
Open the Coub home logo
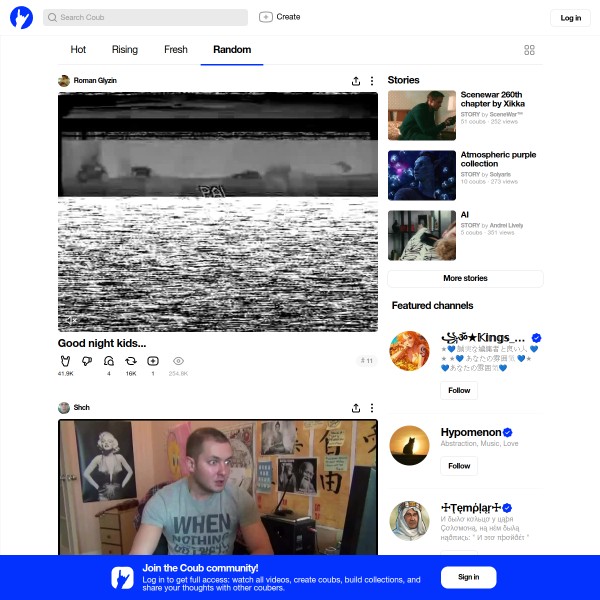21,17
